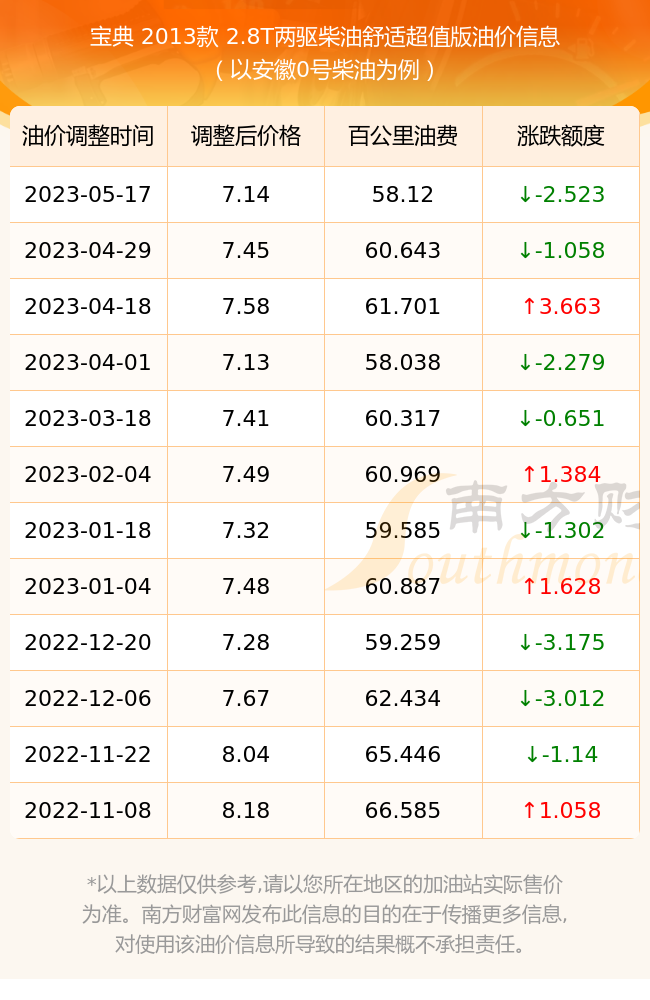Image resolution: width=650 pixels, height=1000 pixels.
Task: Click the 8.18 price cell
Action: (x=246, y=811)
